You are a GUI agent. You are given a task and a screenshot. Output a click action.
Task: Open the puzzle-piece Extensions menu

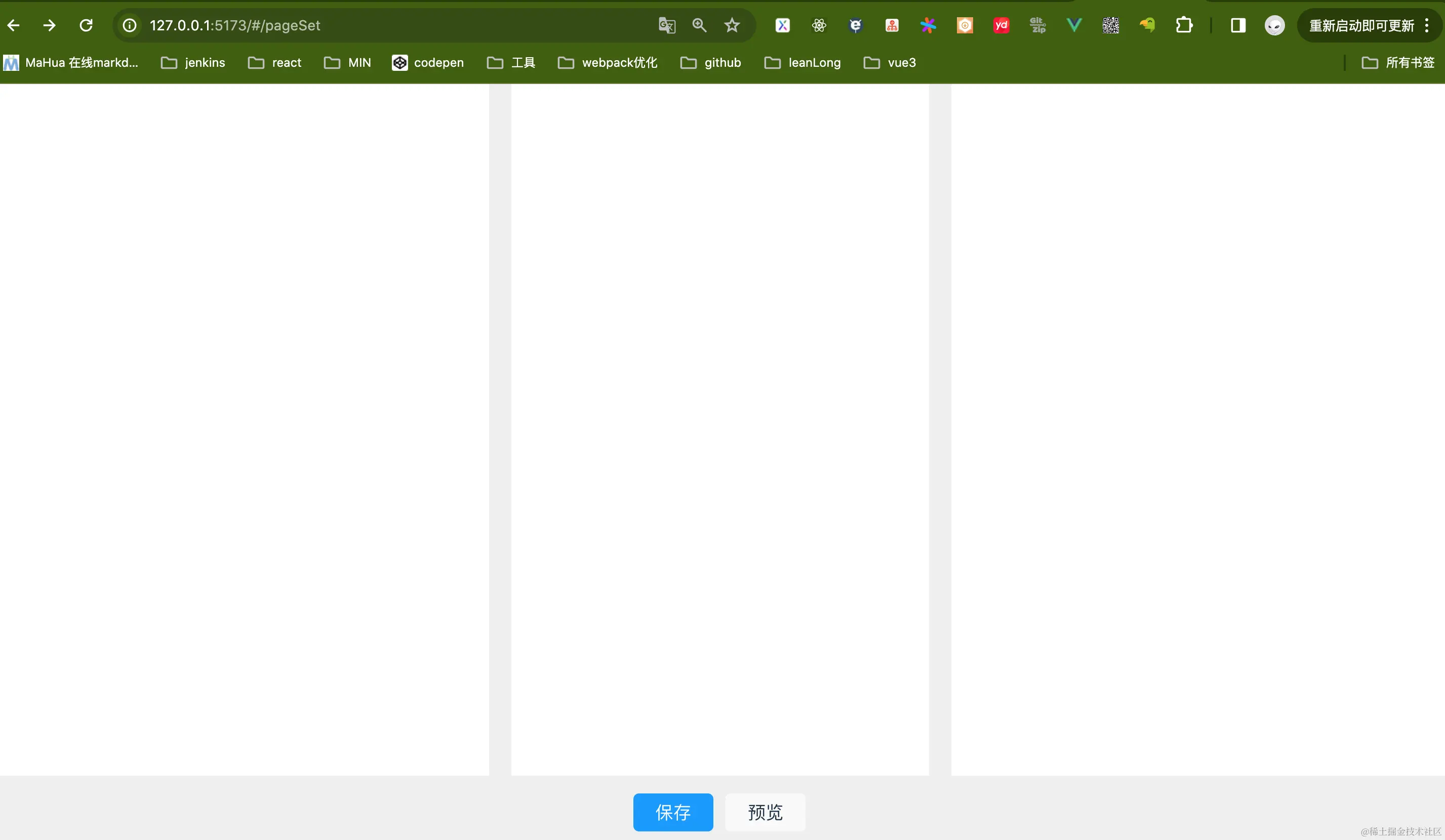(1184, 25)
